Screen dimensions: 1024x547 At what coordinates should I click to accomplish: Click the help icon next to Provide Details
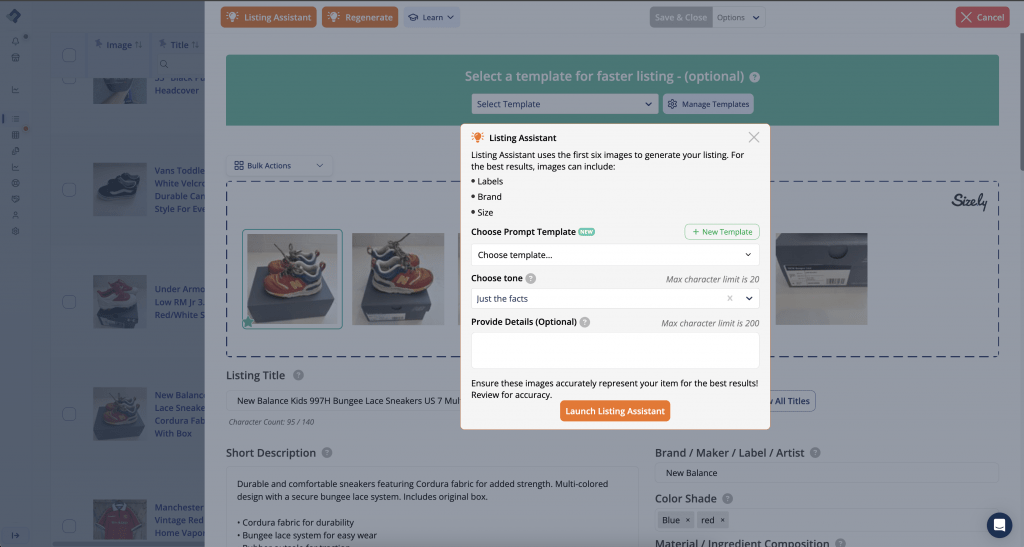585,323
